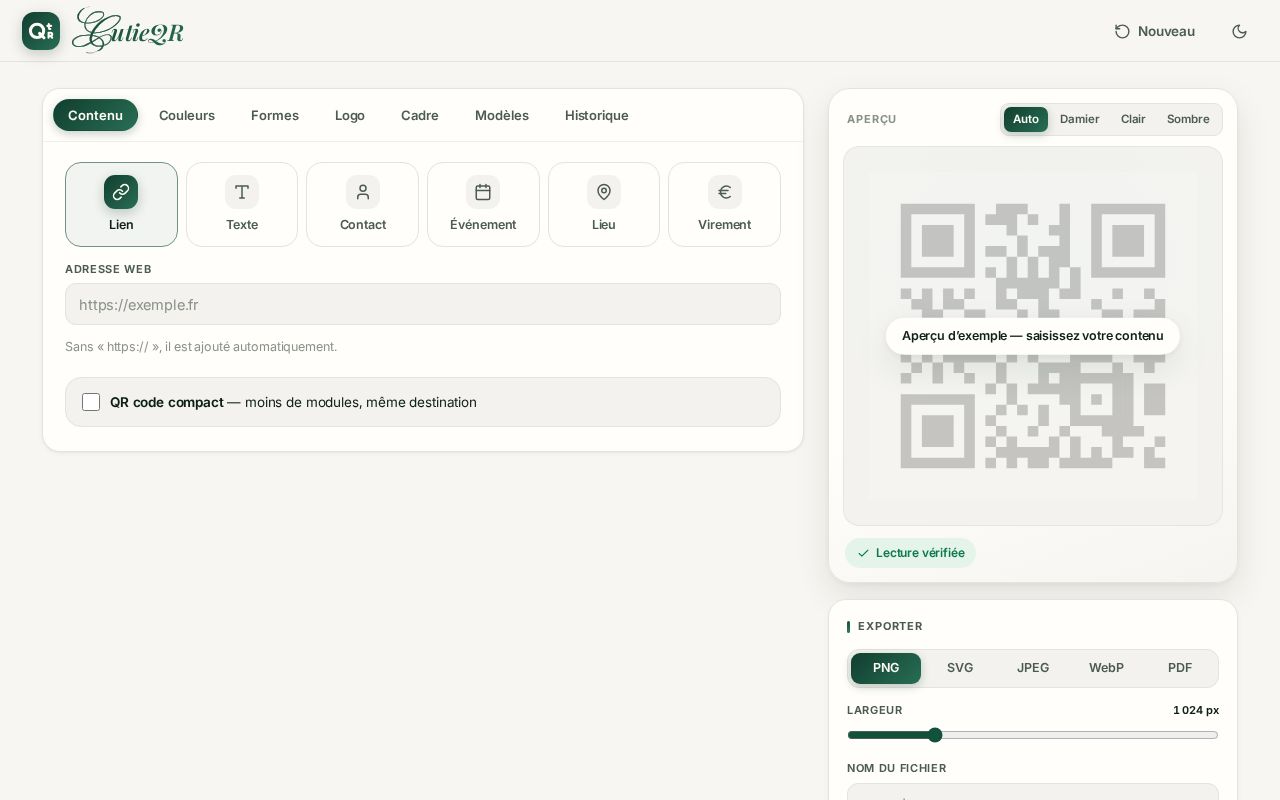1280x800 pixels.
Task: Set preview background to Damier
Action: [1080, 119]
